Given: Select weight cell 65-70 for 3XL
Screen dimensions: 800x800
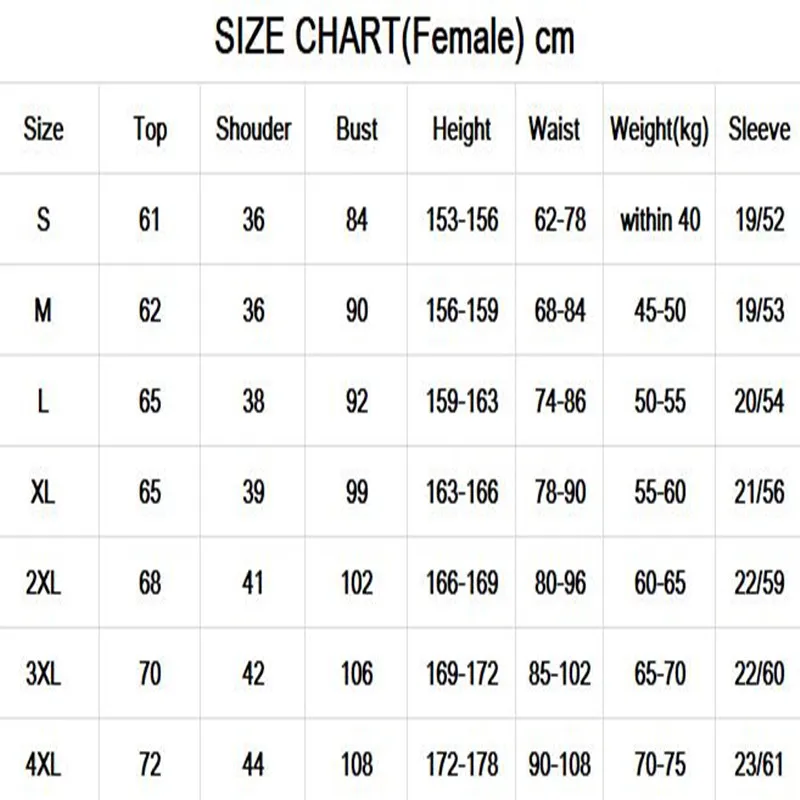Looking at the screenshot, I should (660, 674).
